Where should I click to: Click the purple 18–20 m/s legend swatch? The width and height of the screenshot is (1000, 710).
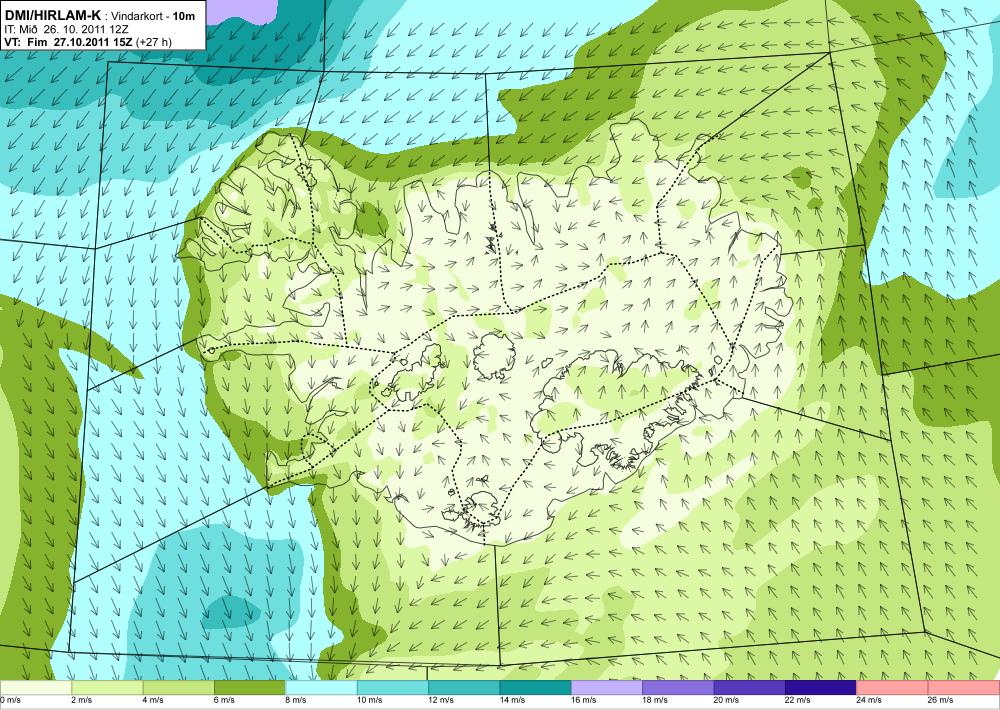pyautogui.click(x=679, y=688)
